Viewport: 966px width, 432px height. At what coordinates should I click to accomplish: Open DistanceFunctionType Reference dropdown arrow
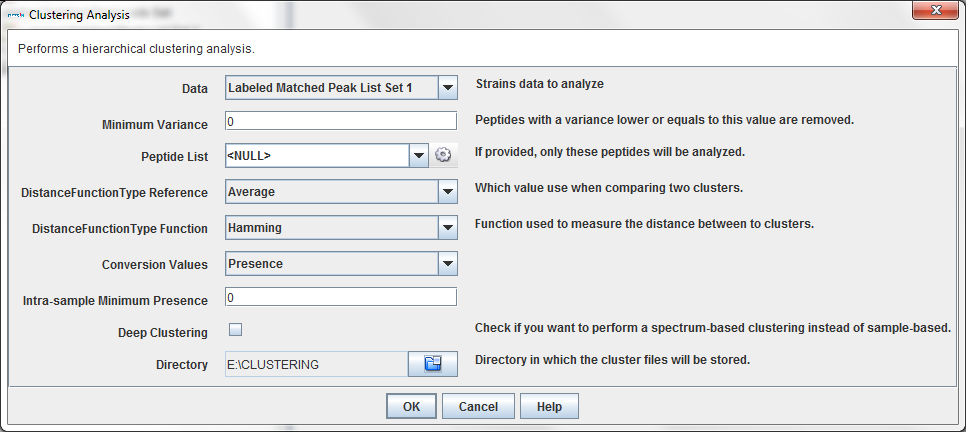pyautogui.click(x=448, y=192)
